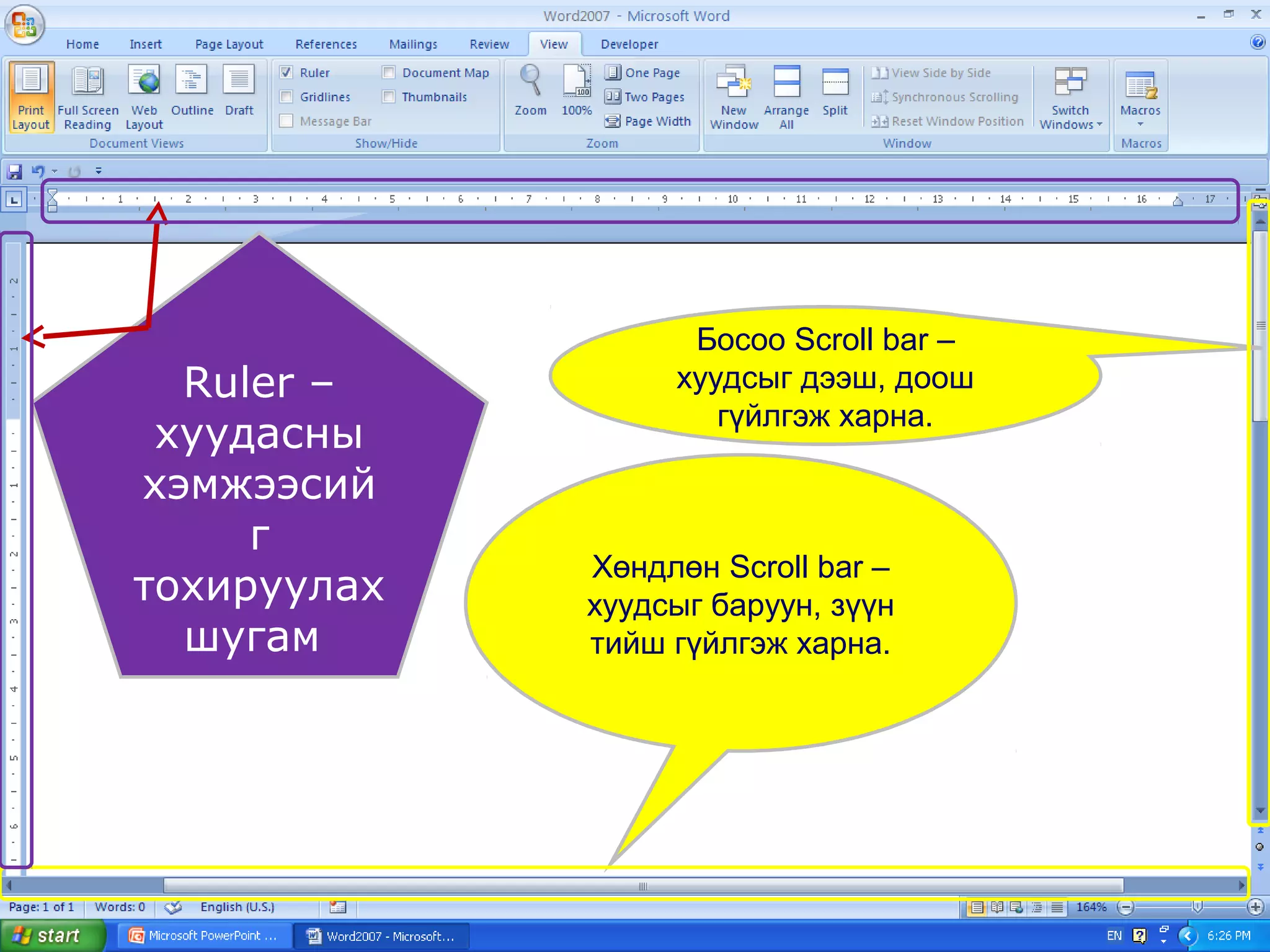1270x952 pixels.
Task: Open the Macros dropdown arrow
Action: point(1140,125)
